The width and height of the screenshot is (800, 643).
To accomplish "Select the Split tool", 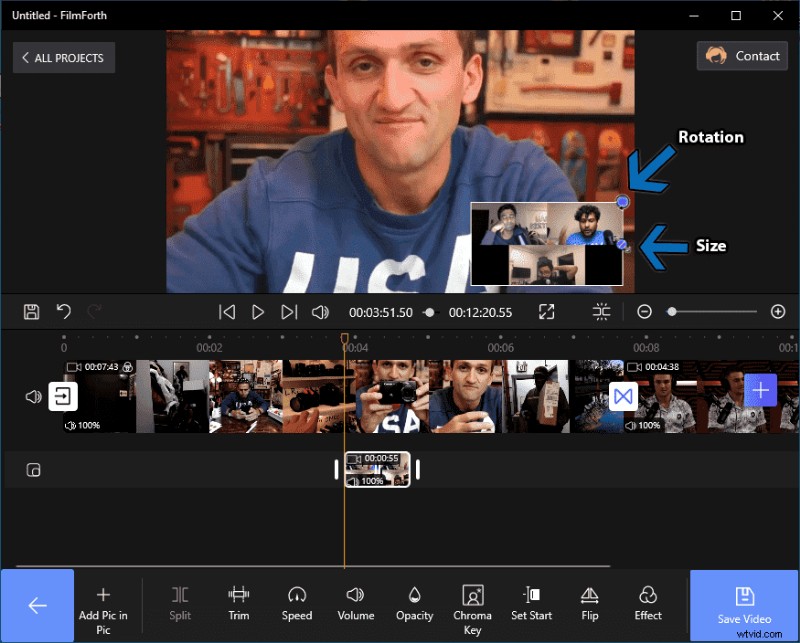I will pos(180,602).
